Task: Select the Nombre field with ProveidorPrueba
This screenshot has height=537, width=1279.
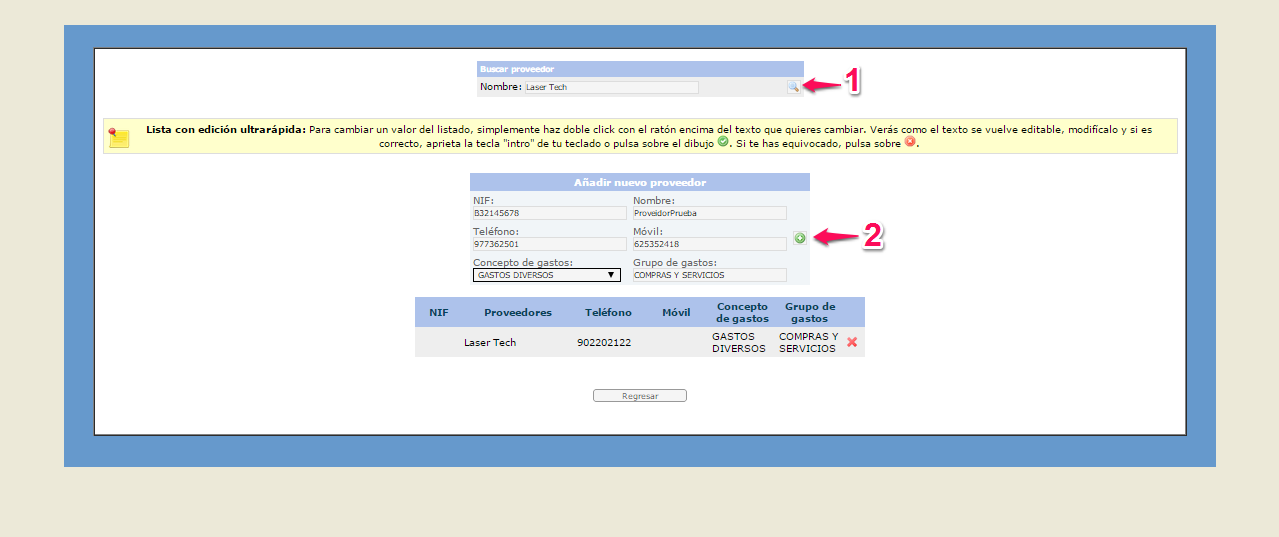Action: (709, 213)
